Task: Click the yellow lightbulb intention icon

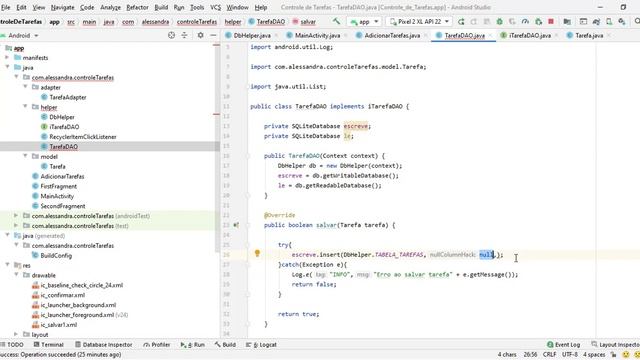Action: (257, 253)
